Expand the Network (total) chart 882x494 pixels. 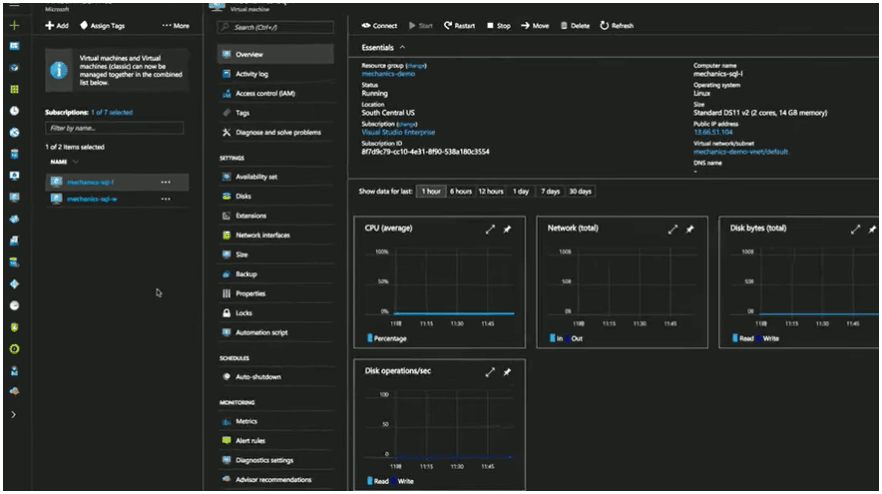(673, 229)
